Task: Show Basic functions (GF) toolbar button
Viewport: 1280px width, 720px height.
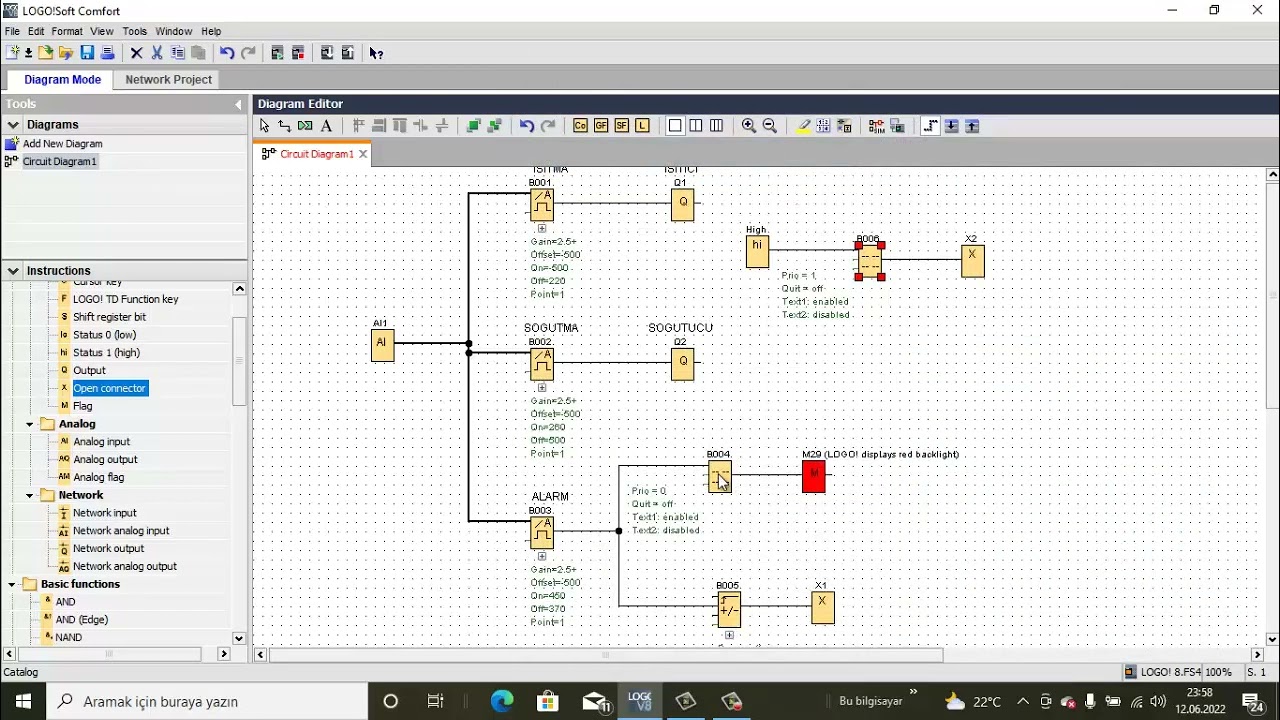Action: click(x=601, y=126)
